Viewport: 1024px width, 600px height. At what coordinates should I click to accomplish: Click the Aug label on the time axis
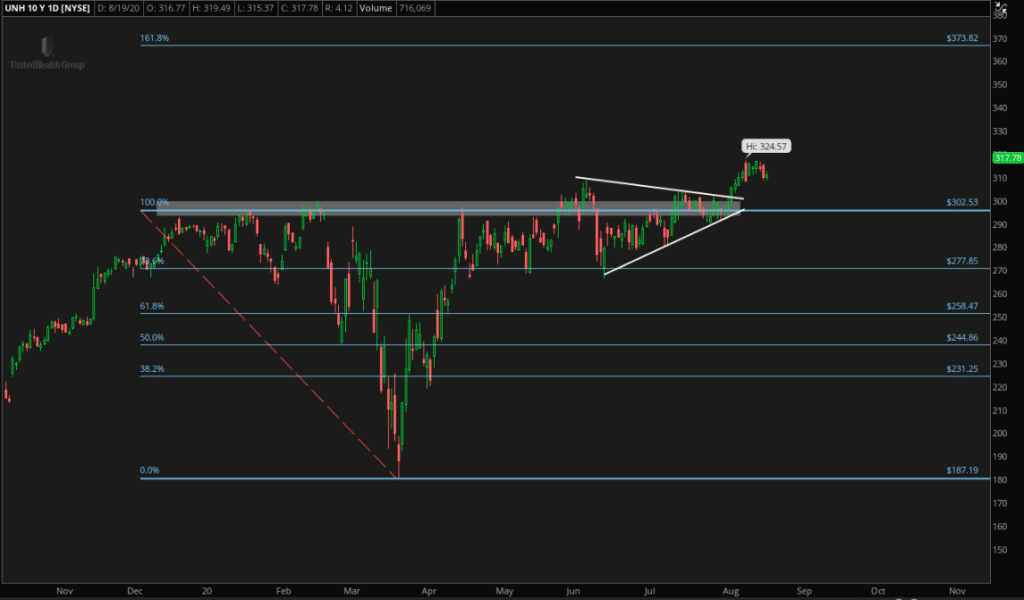click(x=731, y=591)
